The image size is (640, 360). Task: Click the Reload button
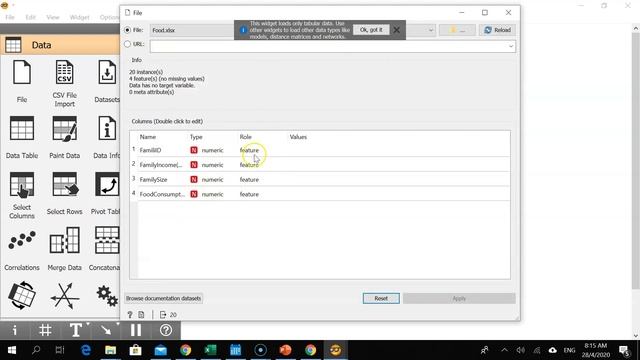(x=498, y=30)
